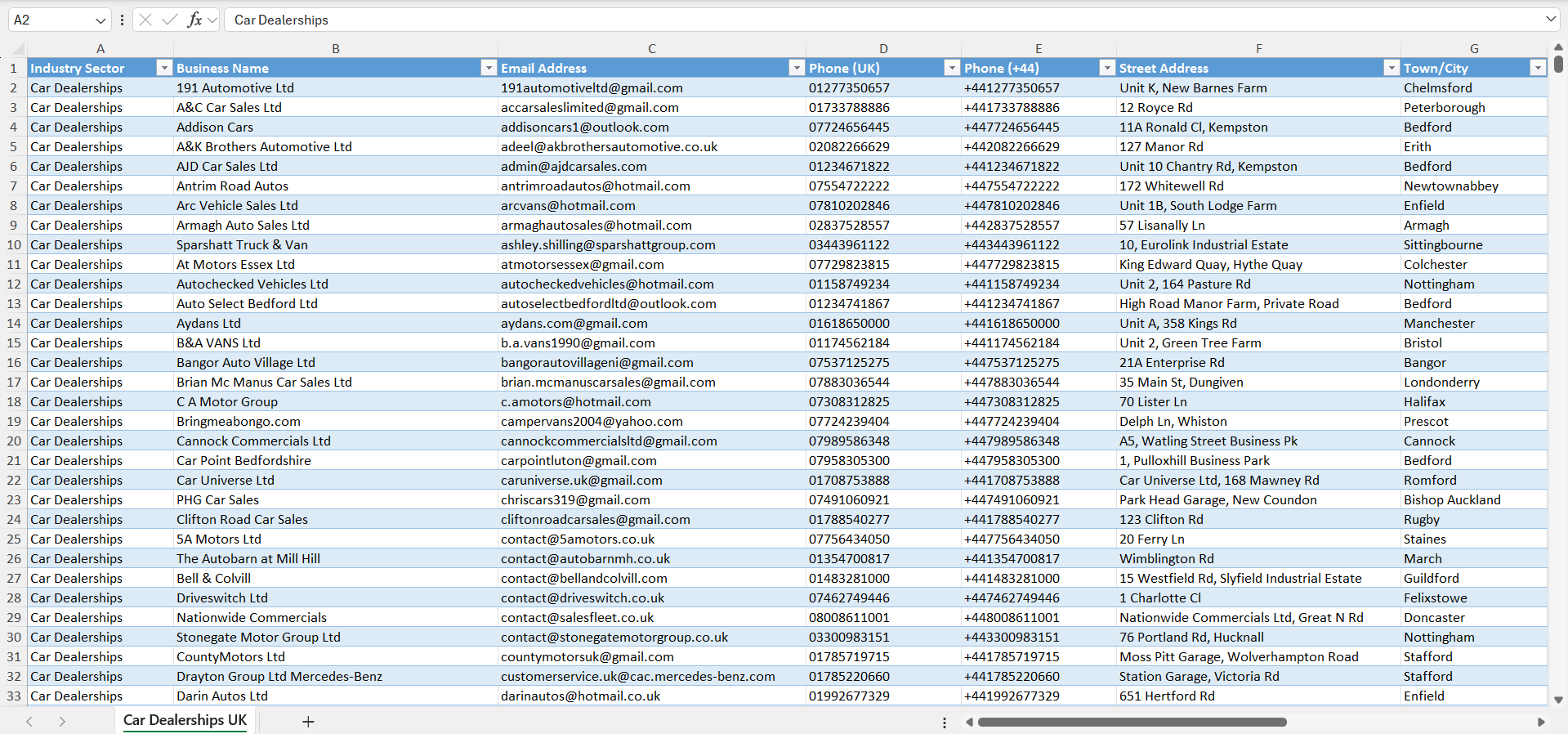This screenshot has height=734, width=1568.
Task: Select the Car Dealerships UK sheet tab
Action: tap(185, 720)
